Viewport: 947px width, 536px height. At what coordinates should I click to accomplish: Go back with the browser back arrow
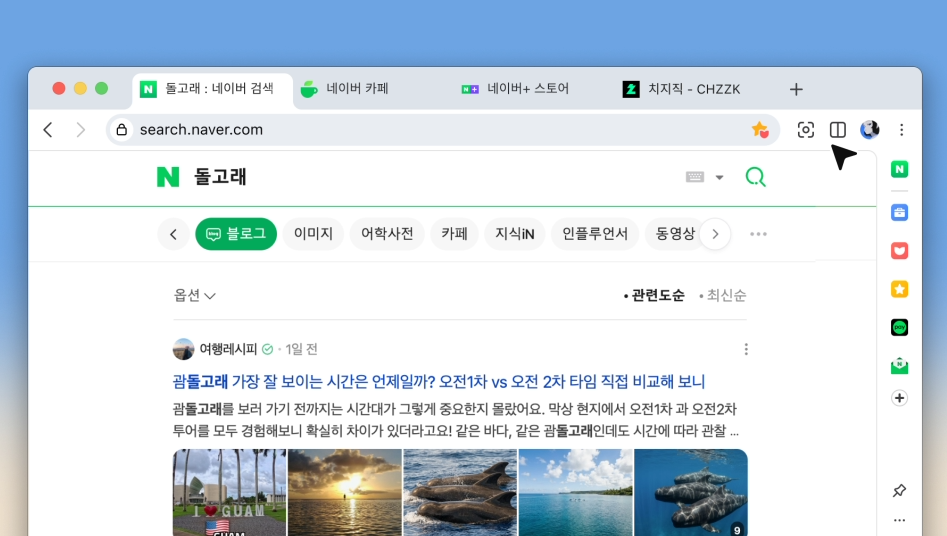coord(48,130)
